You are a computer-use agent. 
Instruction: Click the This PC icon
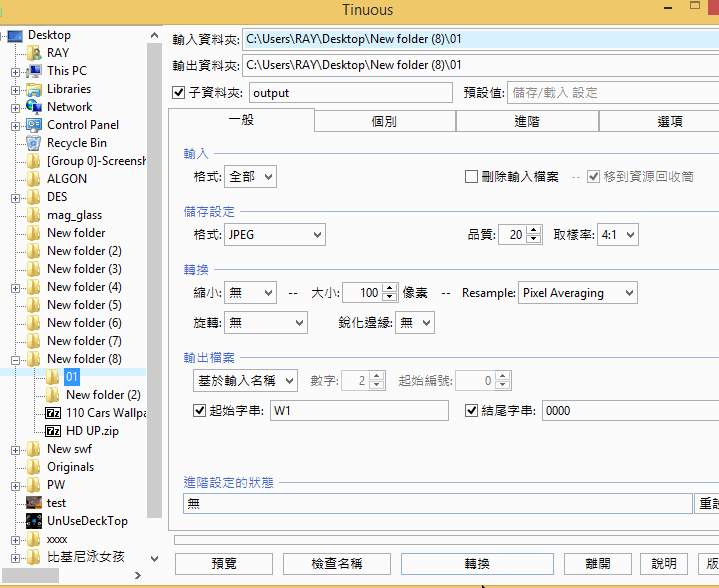tap(33, 71)
